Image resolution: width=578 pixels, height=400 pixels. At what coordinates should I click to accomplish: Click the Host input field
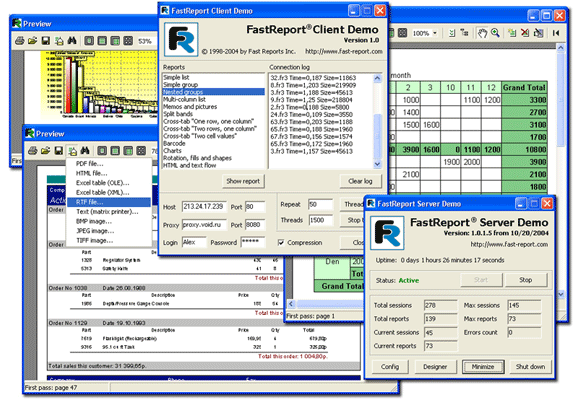pos(204,207)
